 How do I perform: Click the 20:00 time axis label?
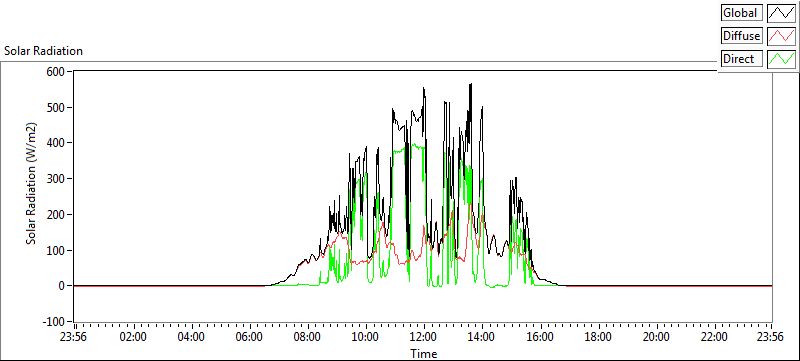point(656,337)
